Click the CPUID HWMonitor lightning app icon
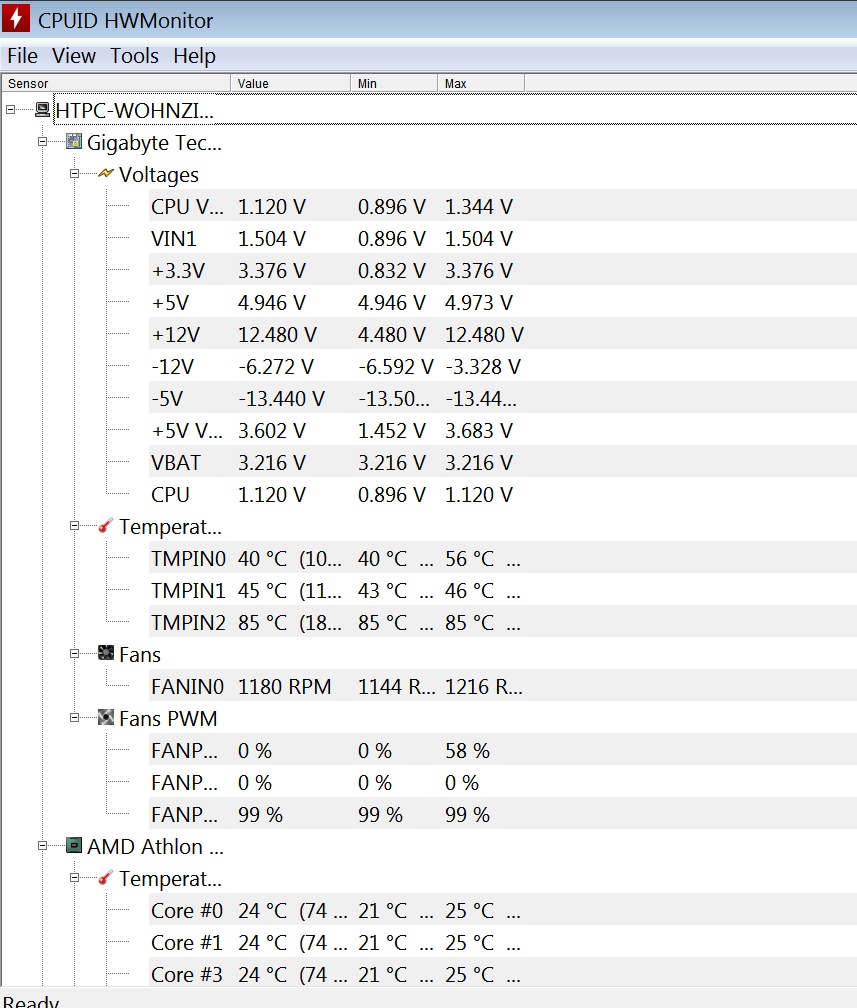Screen dimensions: 857x1008 coord(15,18)
